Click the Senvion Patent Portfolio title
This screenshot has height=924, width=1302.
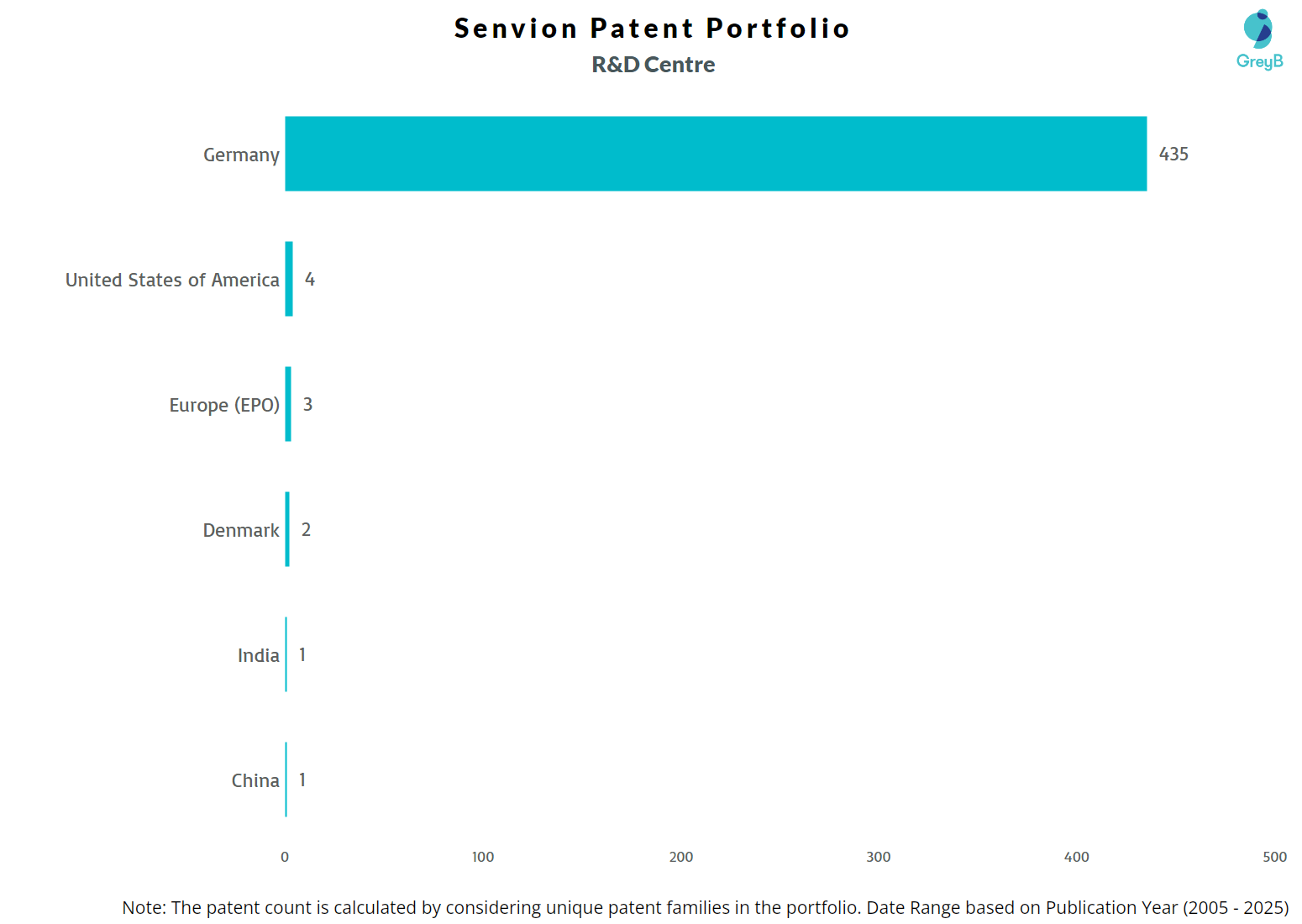(x=652, y=29)
